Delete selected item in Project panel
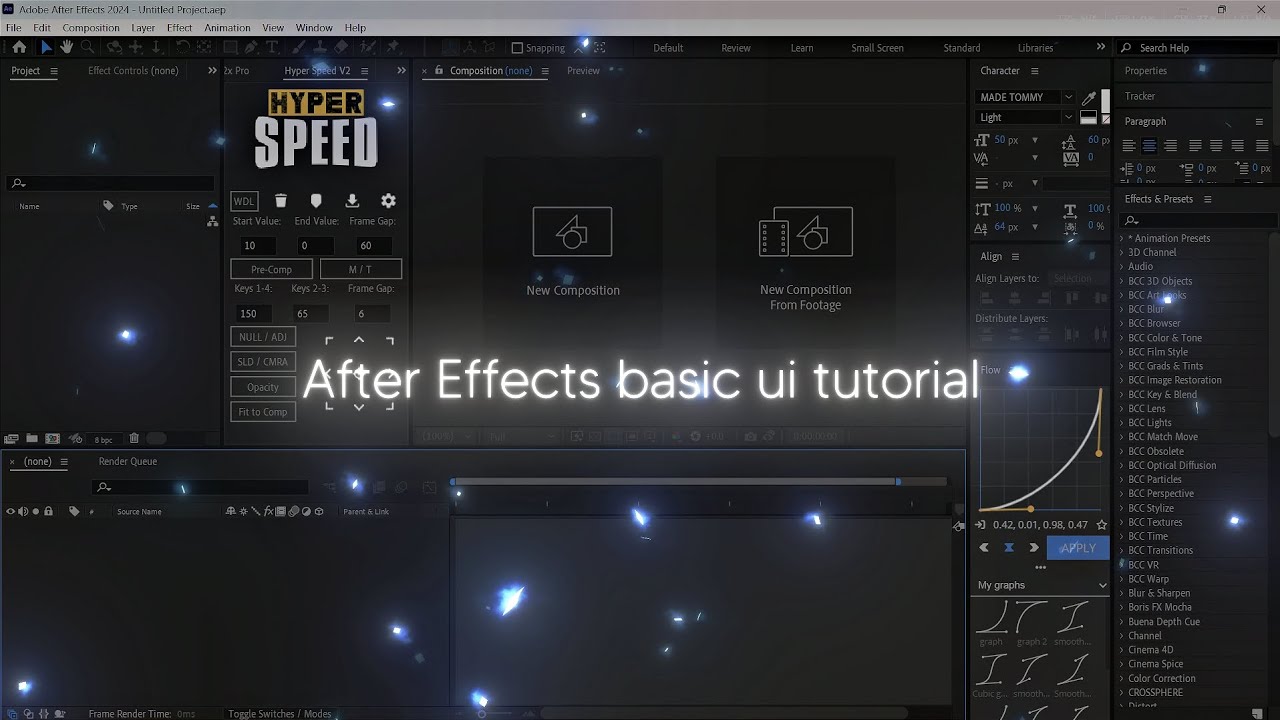The width and height of the screenshot is (1280, 720). [x=134, y=439]
